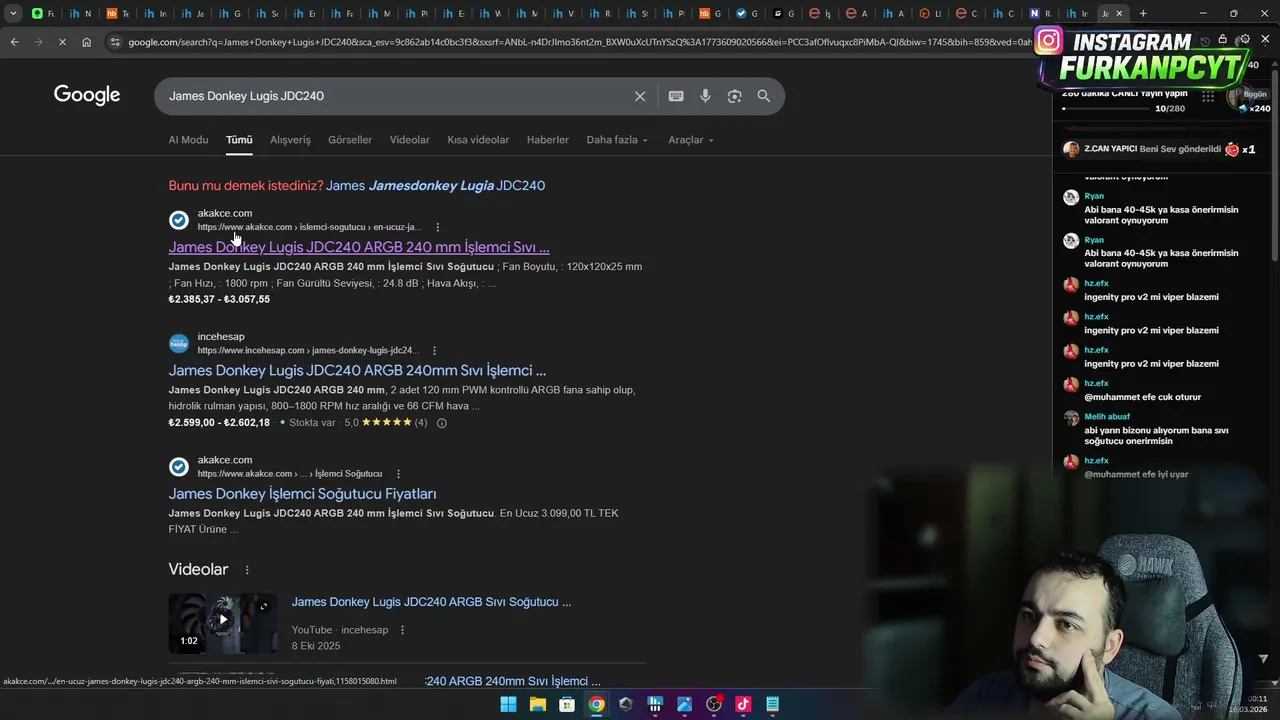The height and width of the screenshot is (720, 1280).
Task: Open File Explorer from taskbar
Action: tap(538, 704)
